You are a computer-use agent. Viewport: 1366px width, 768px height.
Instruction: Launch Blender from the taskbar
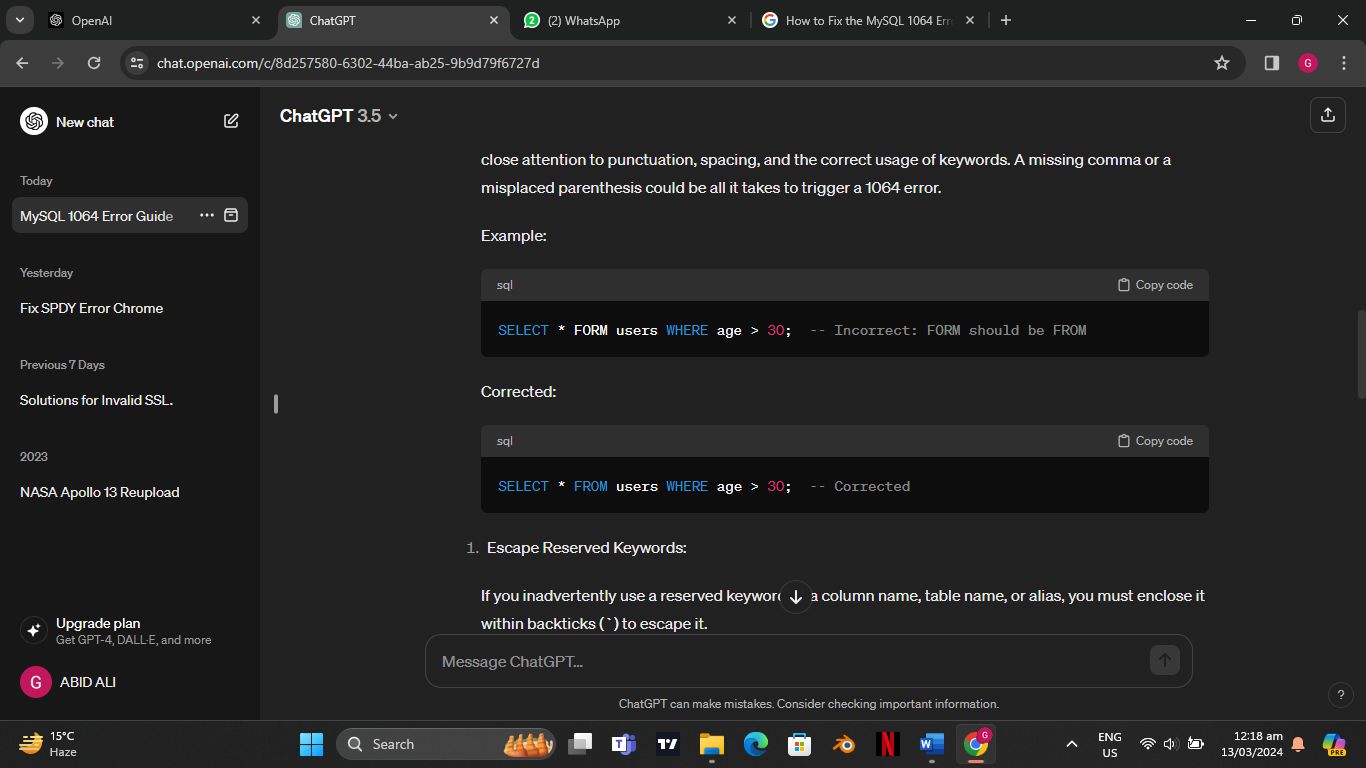click(x=843, y=744)
